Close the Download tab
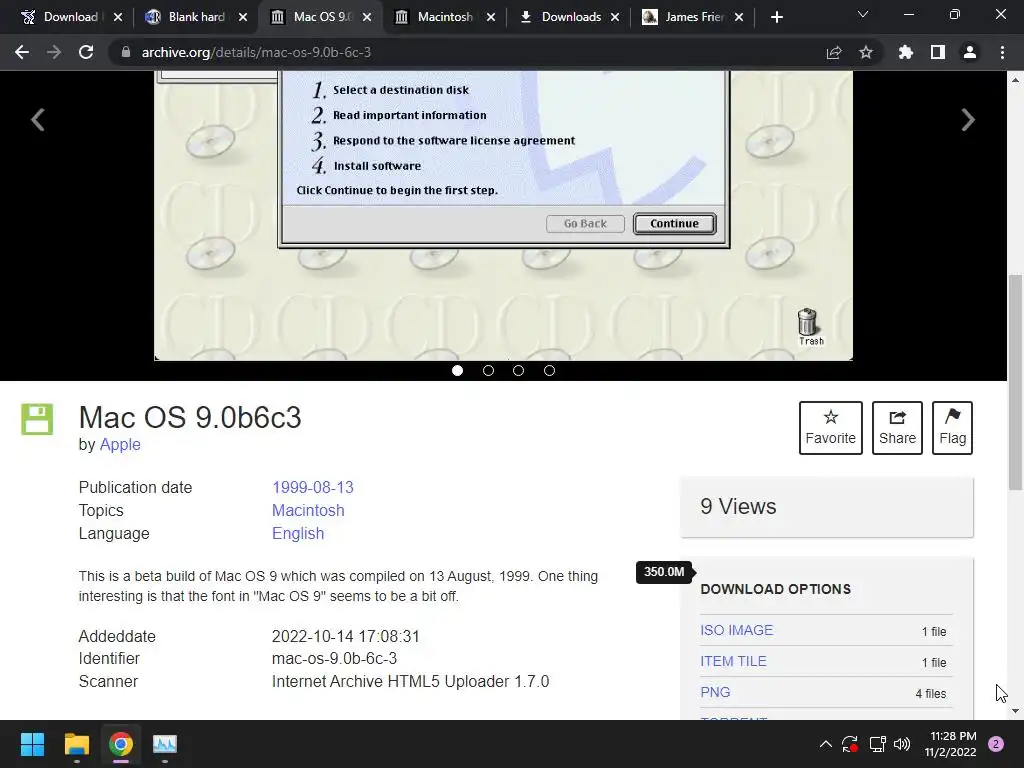Image resolution: width=1024 pixels, height=768 pixels. pos(118,17)
